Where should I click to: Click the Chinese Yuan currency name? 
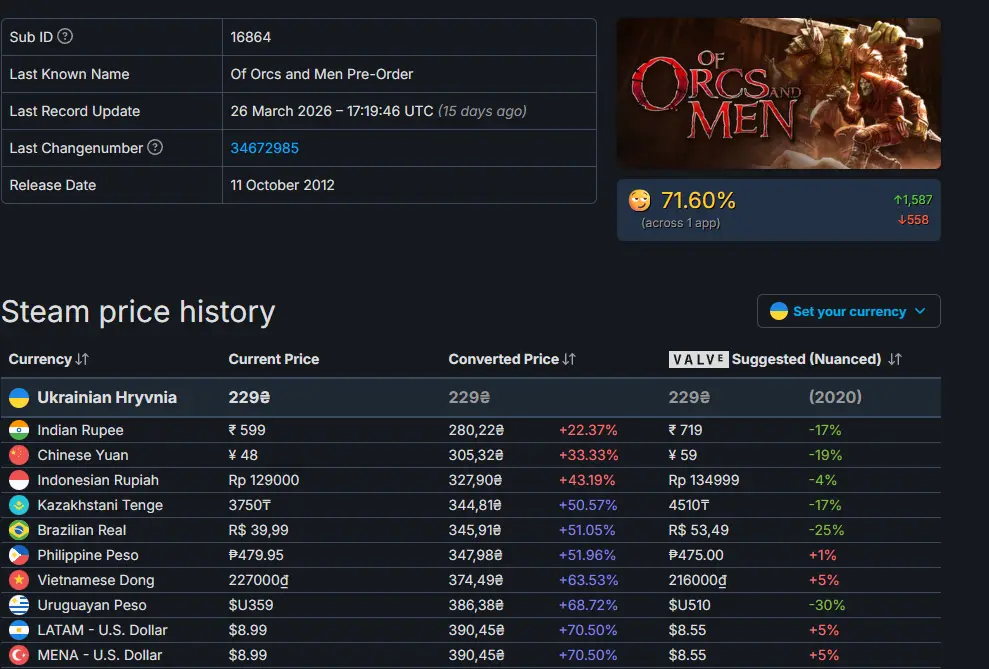83,455
